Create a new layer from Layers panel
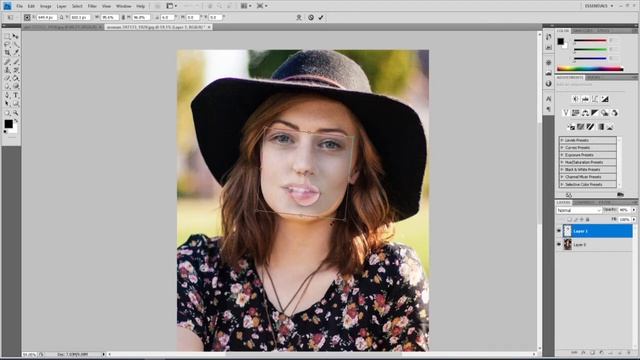 620,353
